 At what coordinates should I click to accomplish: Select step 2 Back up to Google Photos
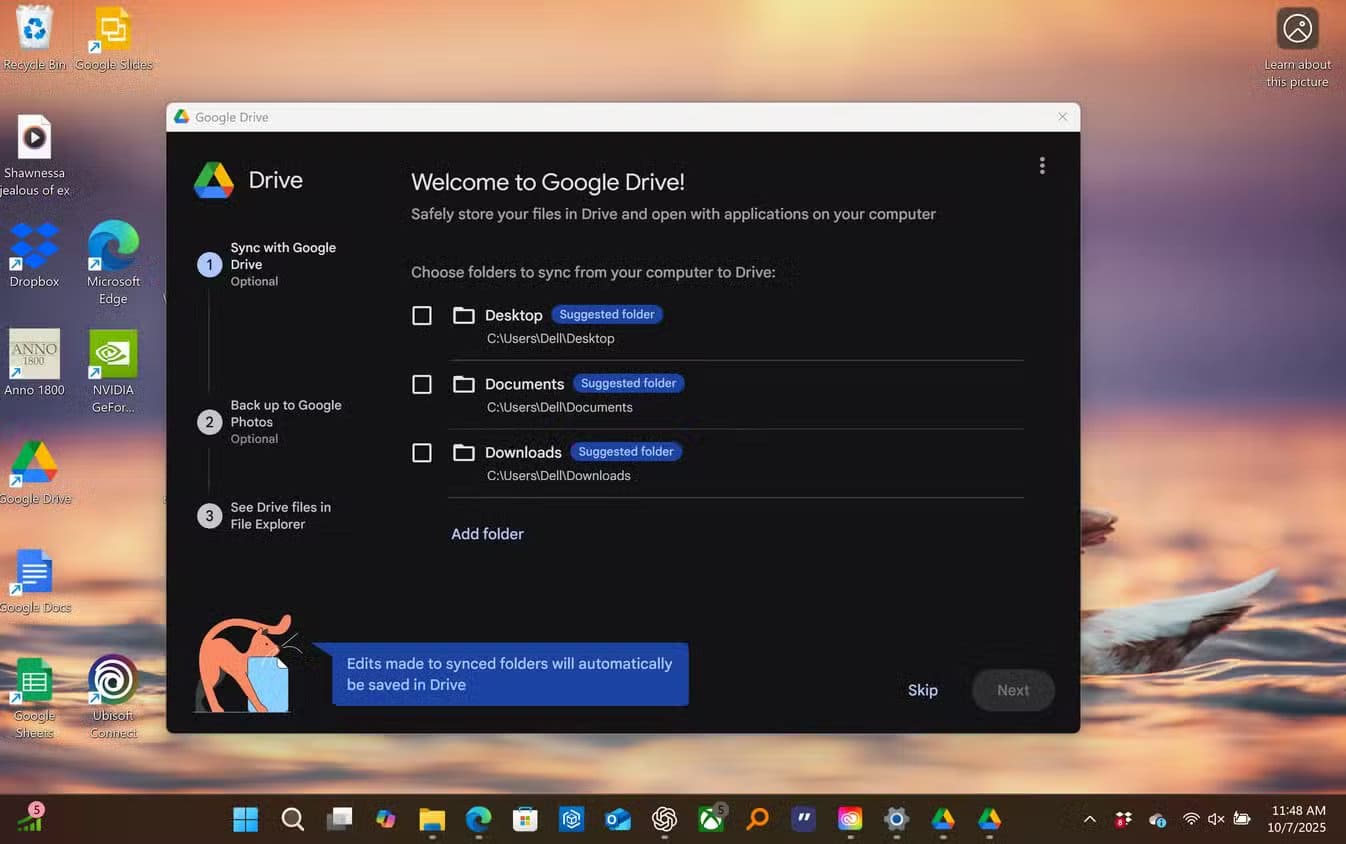point(285,414)
